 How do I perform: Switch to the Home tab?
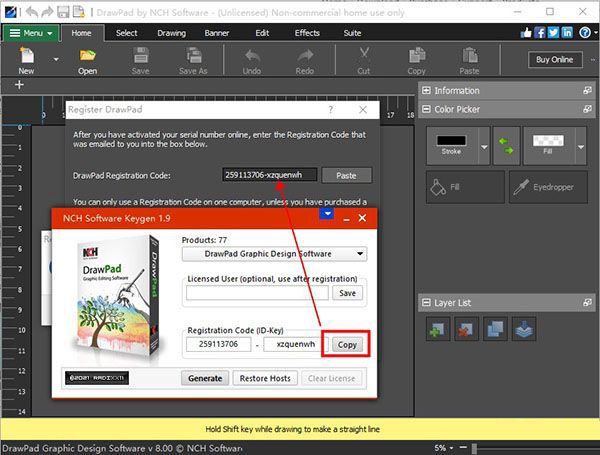82,33
